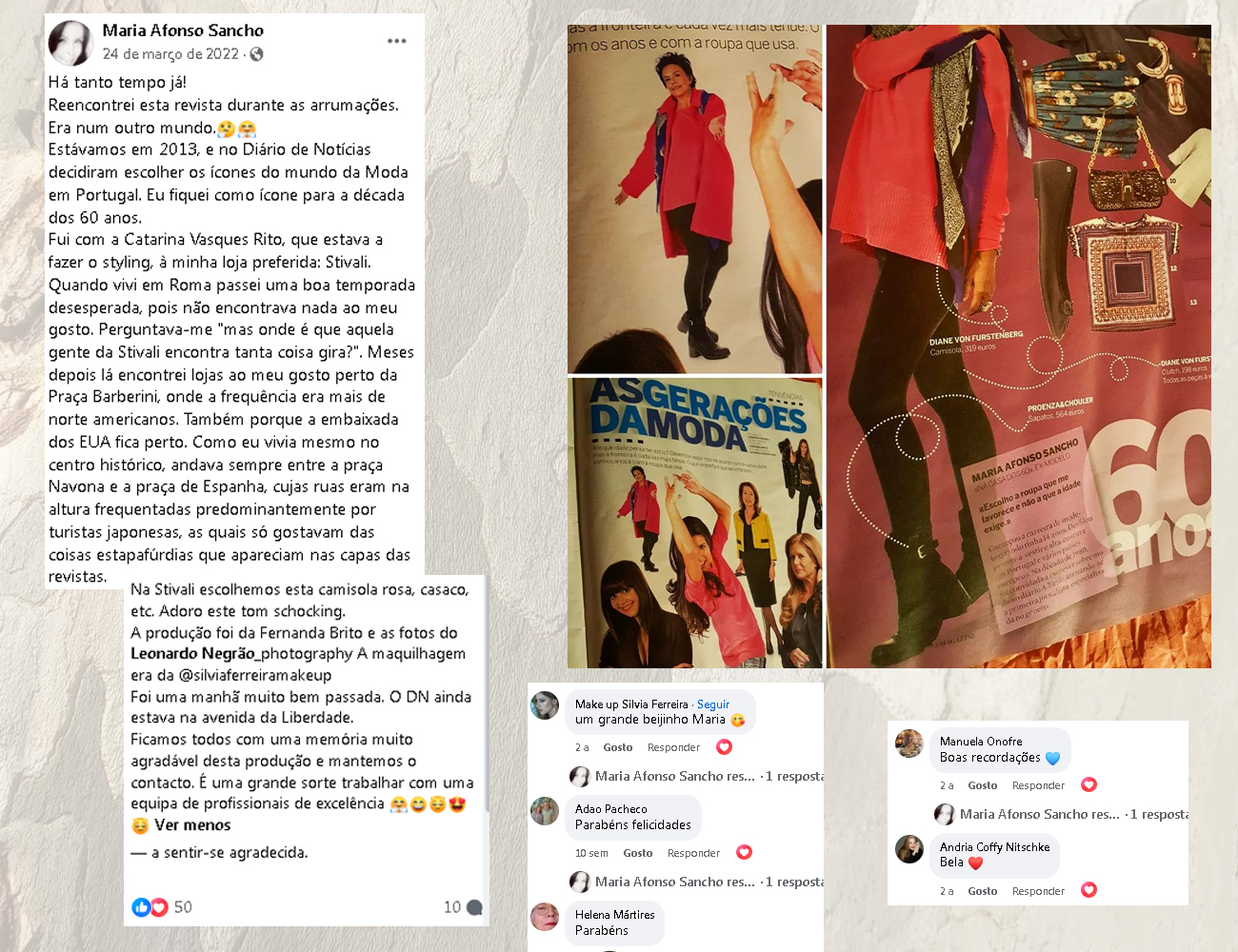This screenshot has height=952, width=1238.
Task: Follow Make up Silvia Ferreira via Seguir
Action: point(713,704)
